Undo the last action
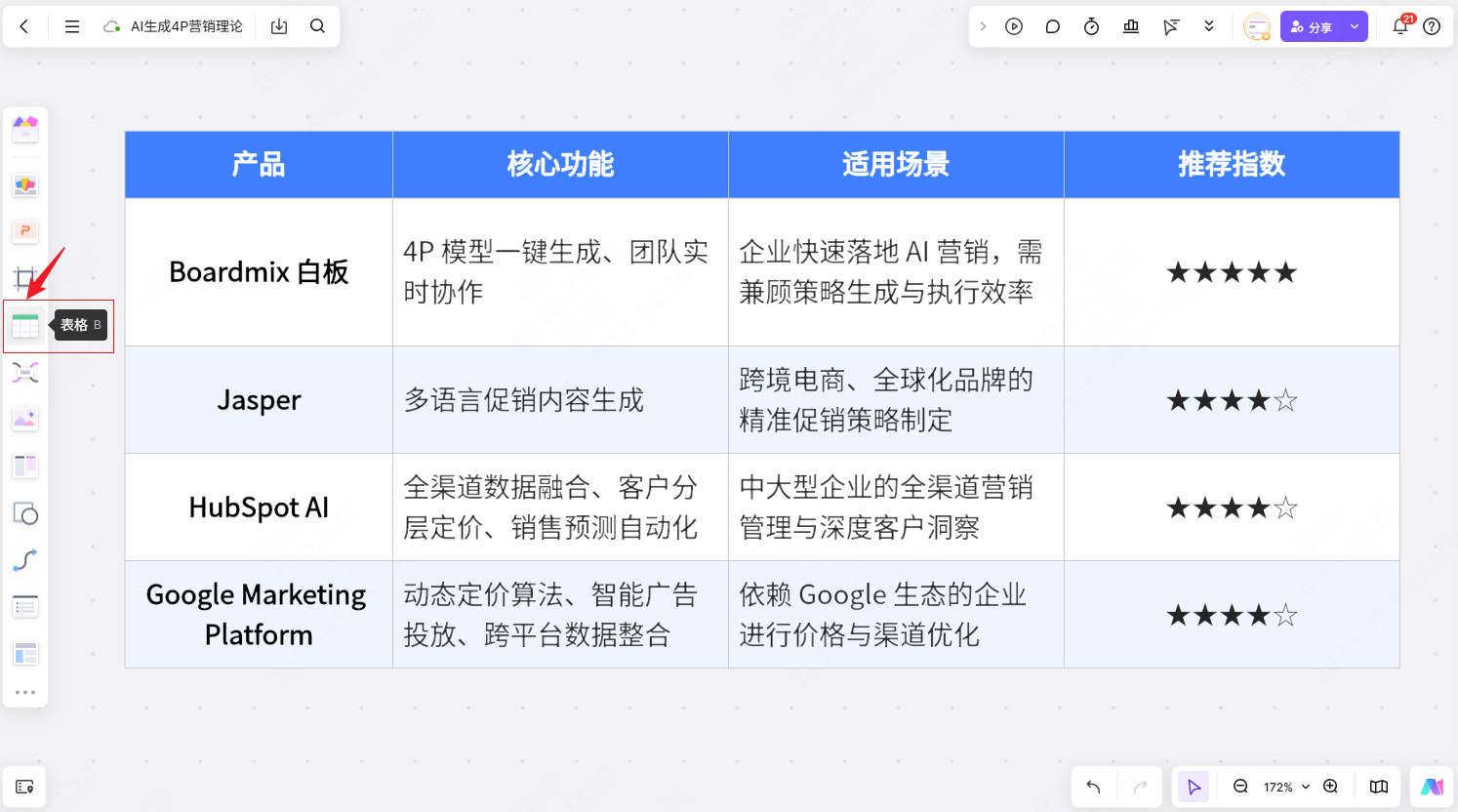Viewport: 1458px width, 812px height. (x=1093, y=787)
